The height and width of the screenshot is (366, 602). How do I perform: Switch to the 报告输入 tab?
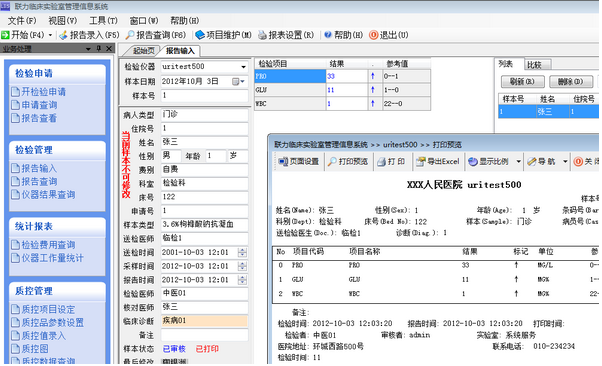[180, 51]
